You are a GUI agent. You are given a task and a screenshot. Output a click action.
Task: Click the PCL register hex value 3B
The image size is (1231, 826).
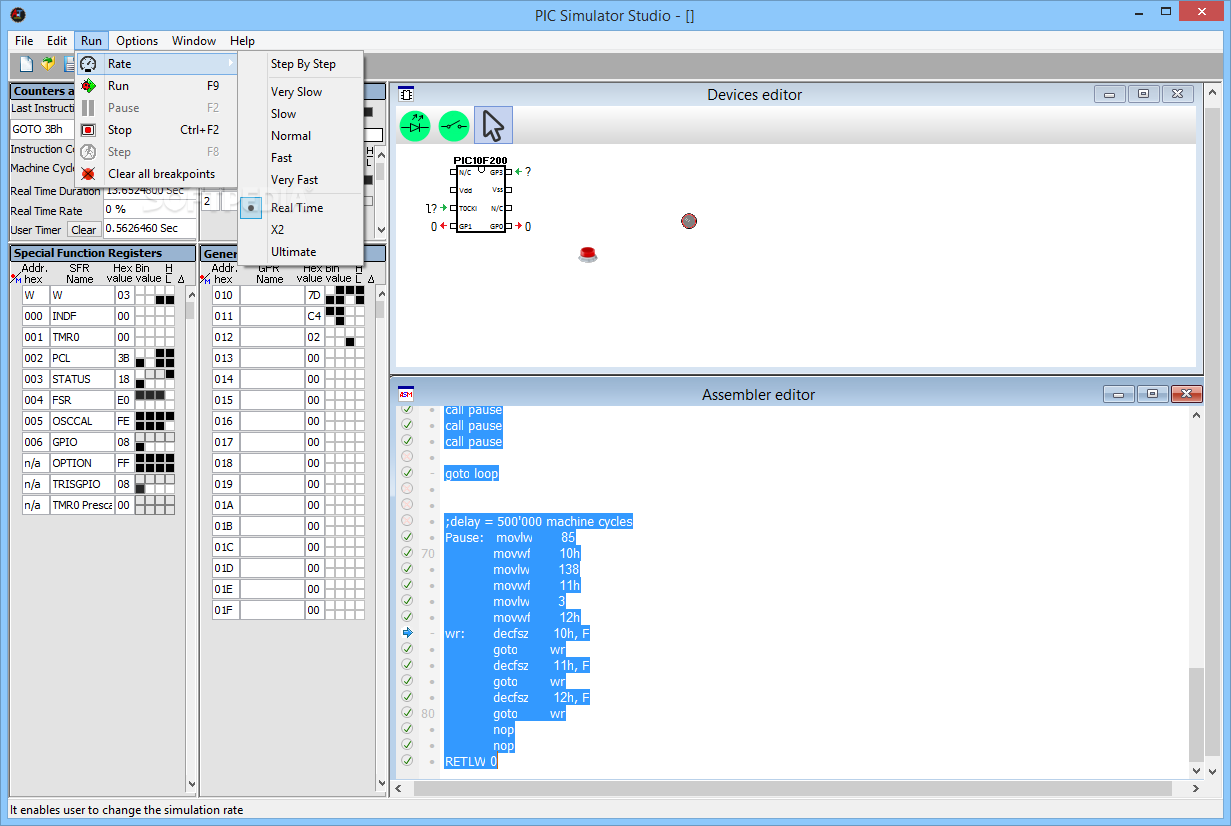click(x=124, y=358)
